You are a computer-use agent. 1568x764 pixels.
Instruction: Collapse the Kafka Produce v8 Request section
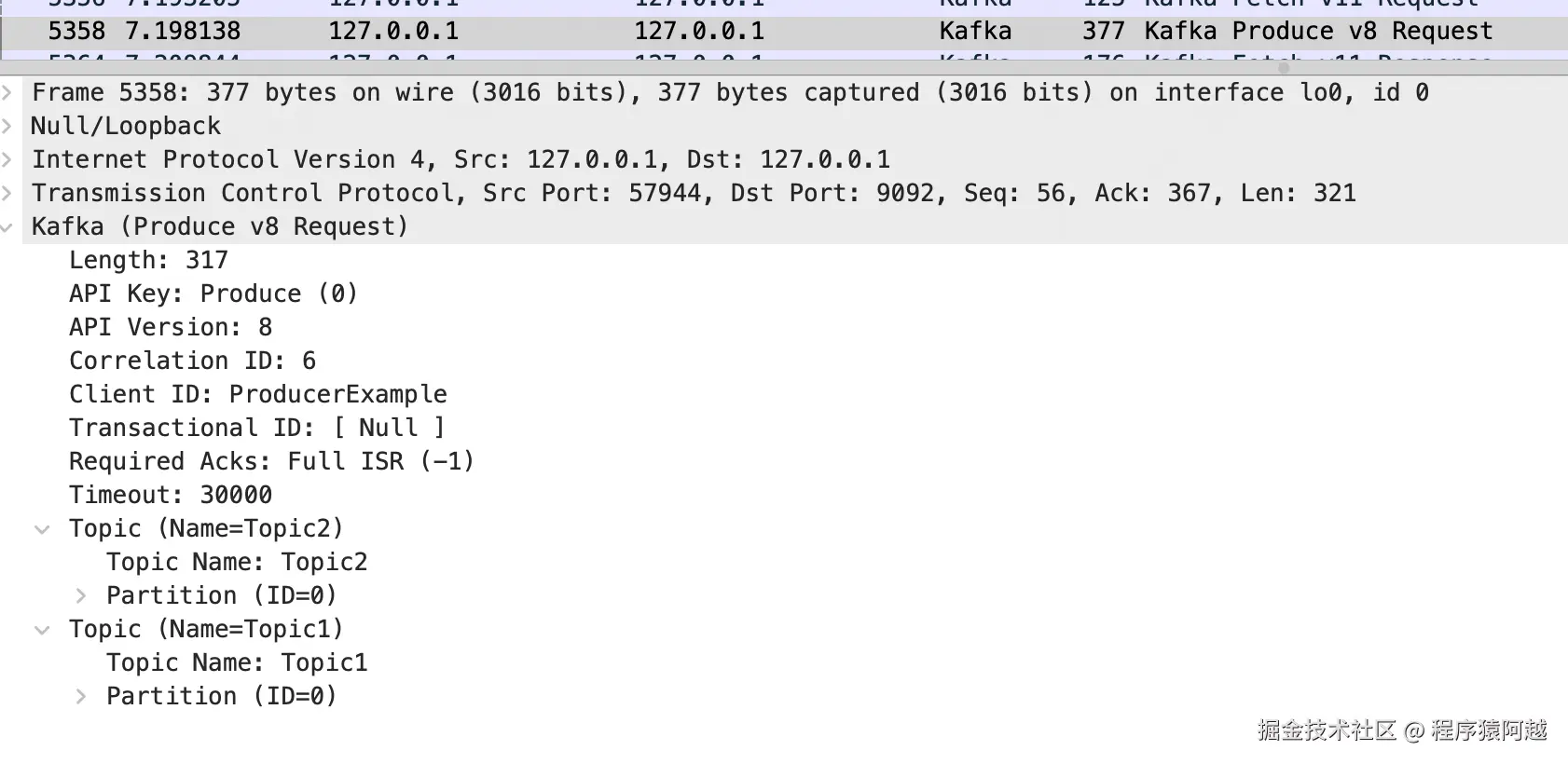(7, 227)
